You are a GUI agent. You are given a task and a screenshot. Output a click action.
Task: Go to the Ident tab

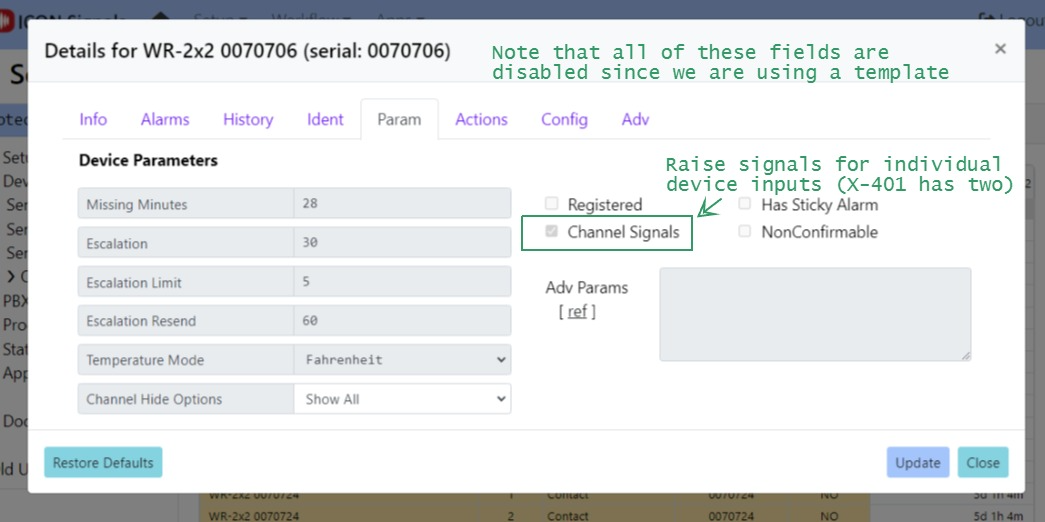click(325, 119)
